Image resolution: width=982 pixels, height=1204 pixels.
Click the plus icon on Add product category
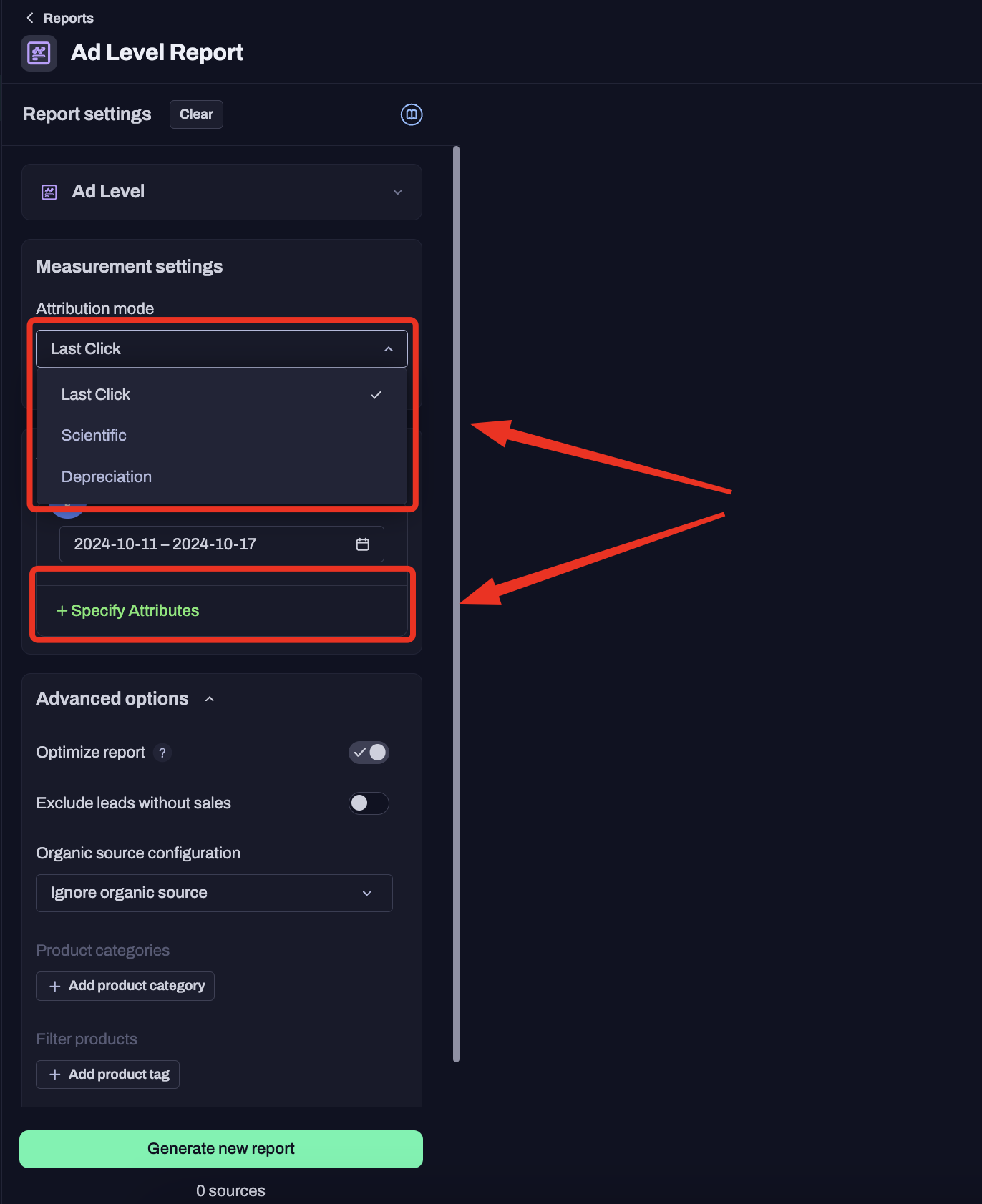coord(55,986)
